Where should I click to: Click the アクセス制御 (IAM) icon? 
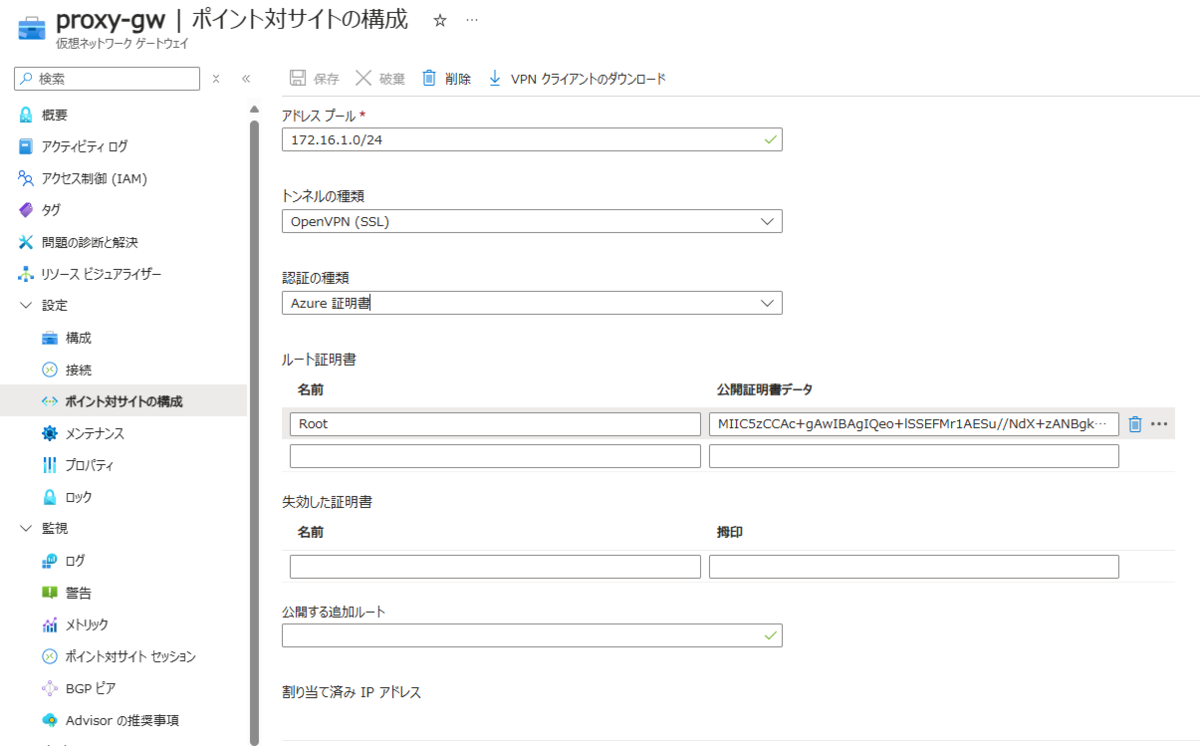[x=26, y=179]
